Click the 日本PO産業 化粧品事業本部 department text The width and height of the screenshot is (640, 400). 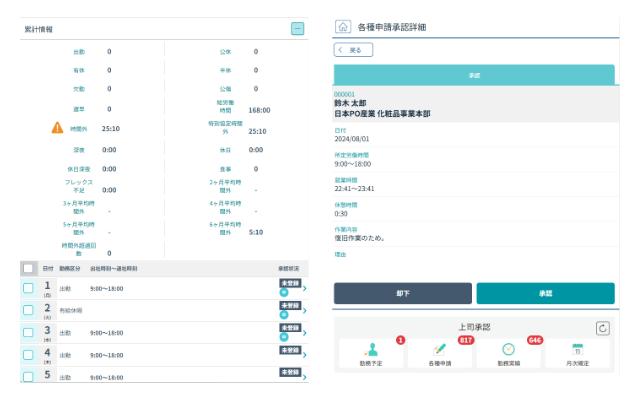coord(382,114)
